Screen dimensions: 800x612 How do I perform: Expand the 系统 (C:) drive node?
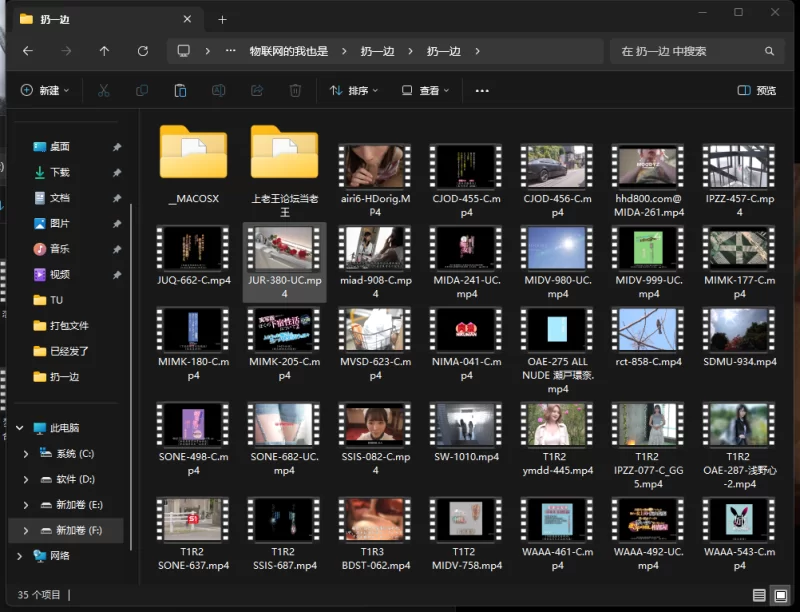(x=26, y=453)
